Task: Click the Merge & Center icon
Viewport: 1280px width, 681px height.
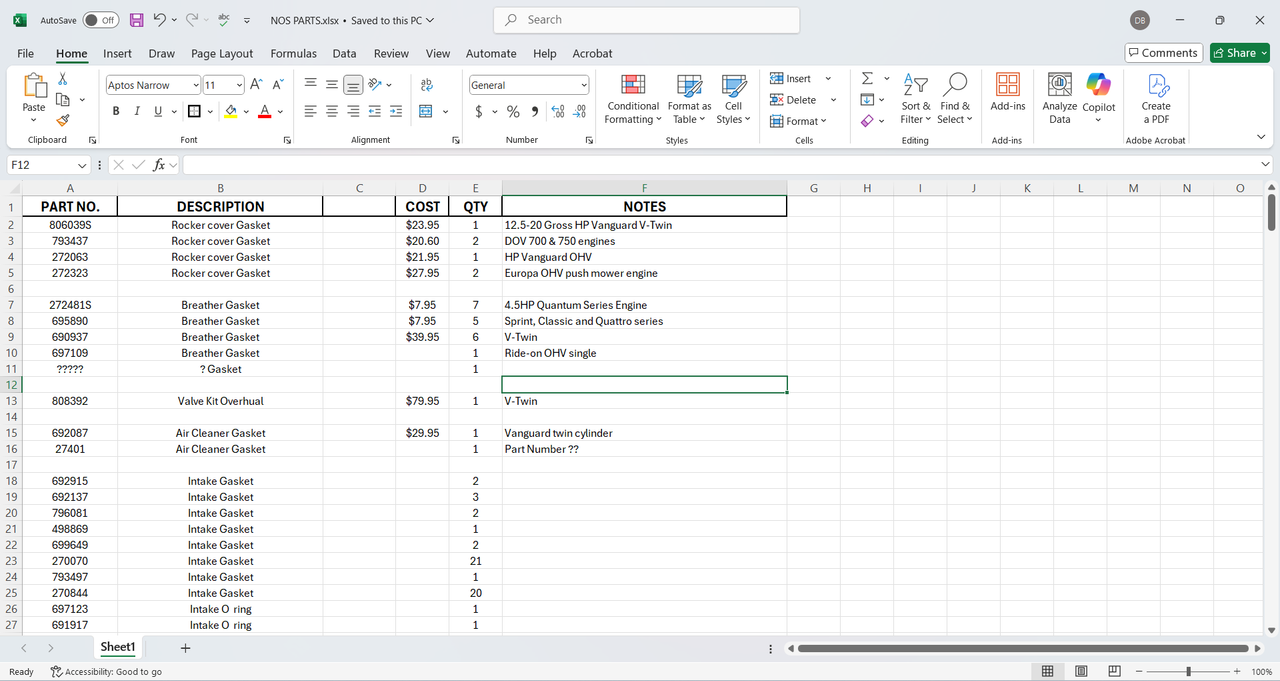Action: 426,111
